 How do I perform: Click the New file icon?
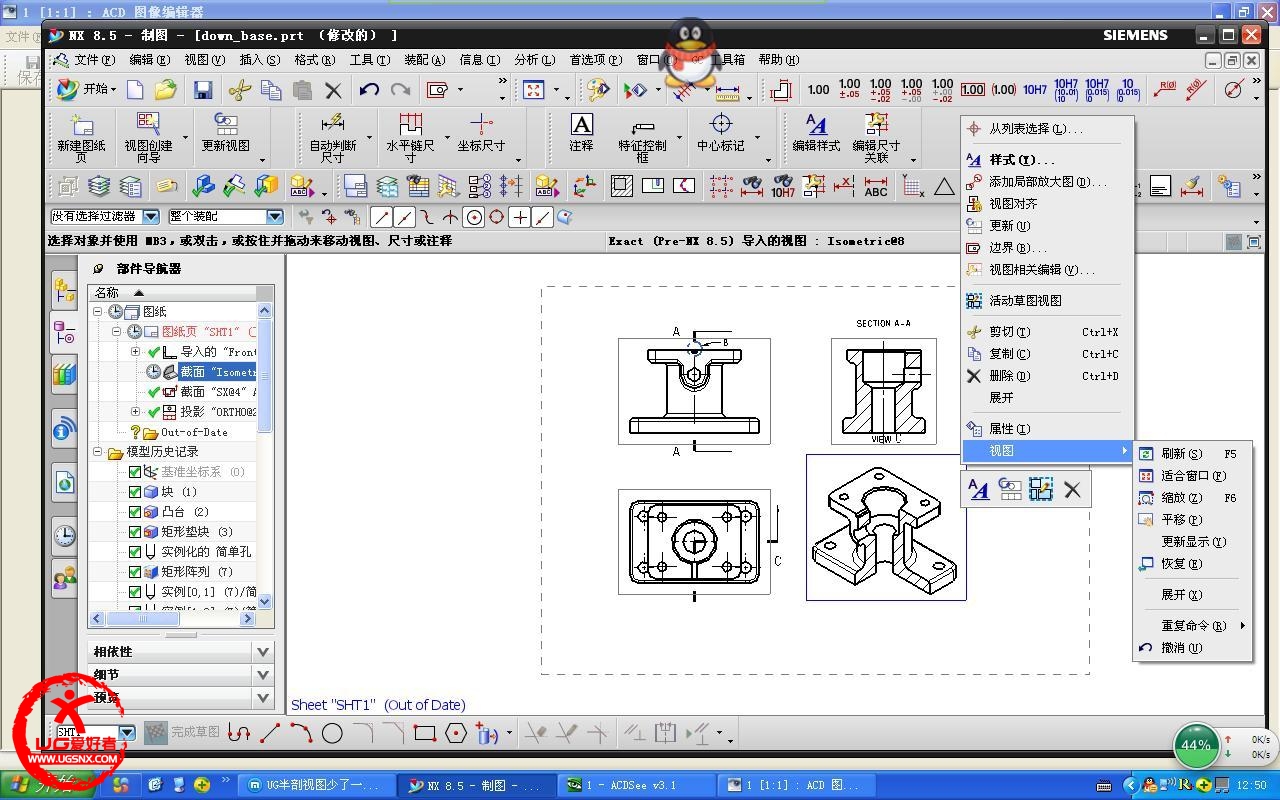tap(135, 90)
